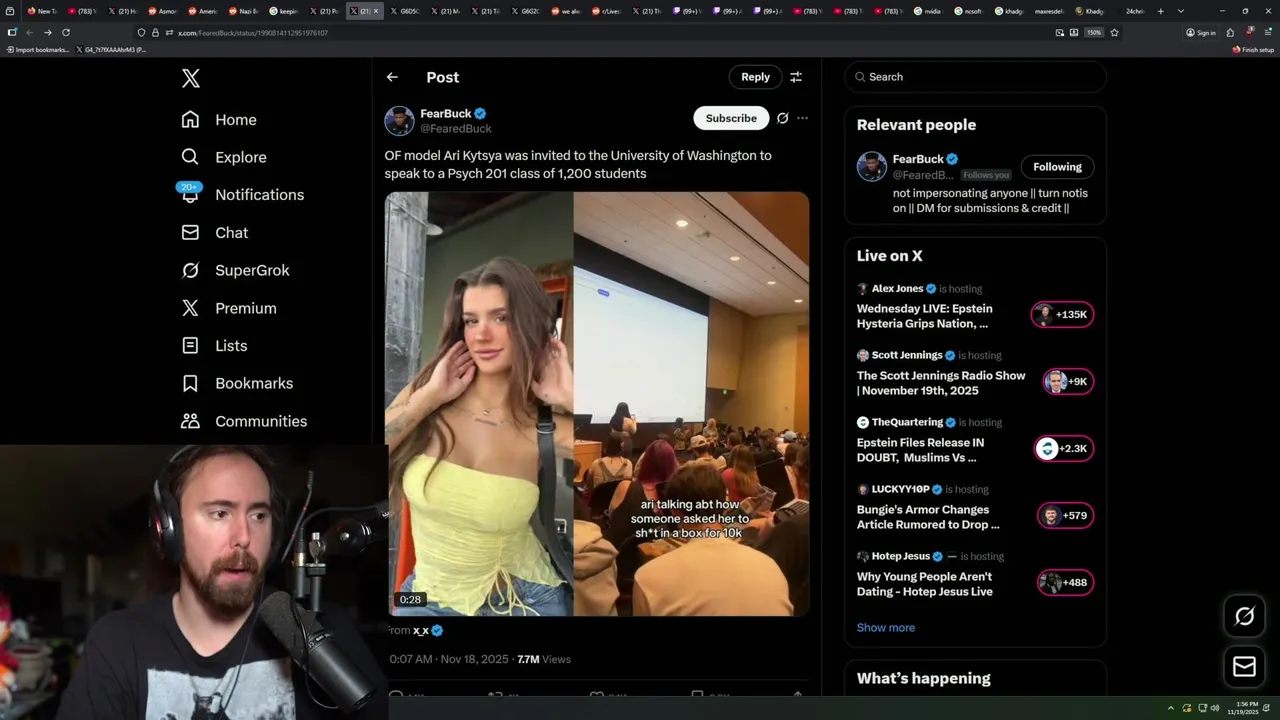Click the +9K listeners badge
1280x720 pixels.
(1067, 381)
